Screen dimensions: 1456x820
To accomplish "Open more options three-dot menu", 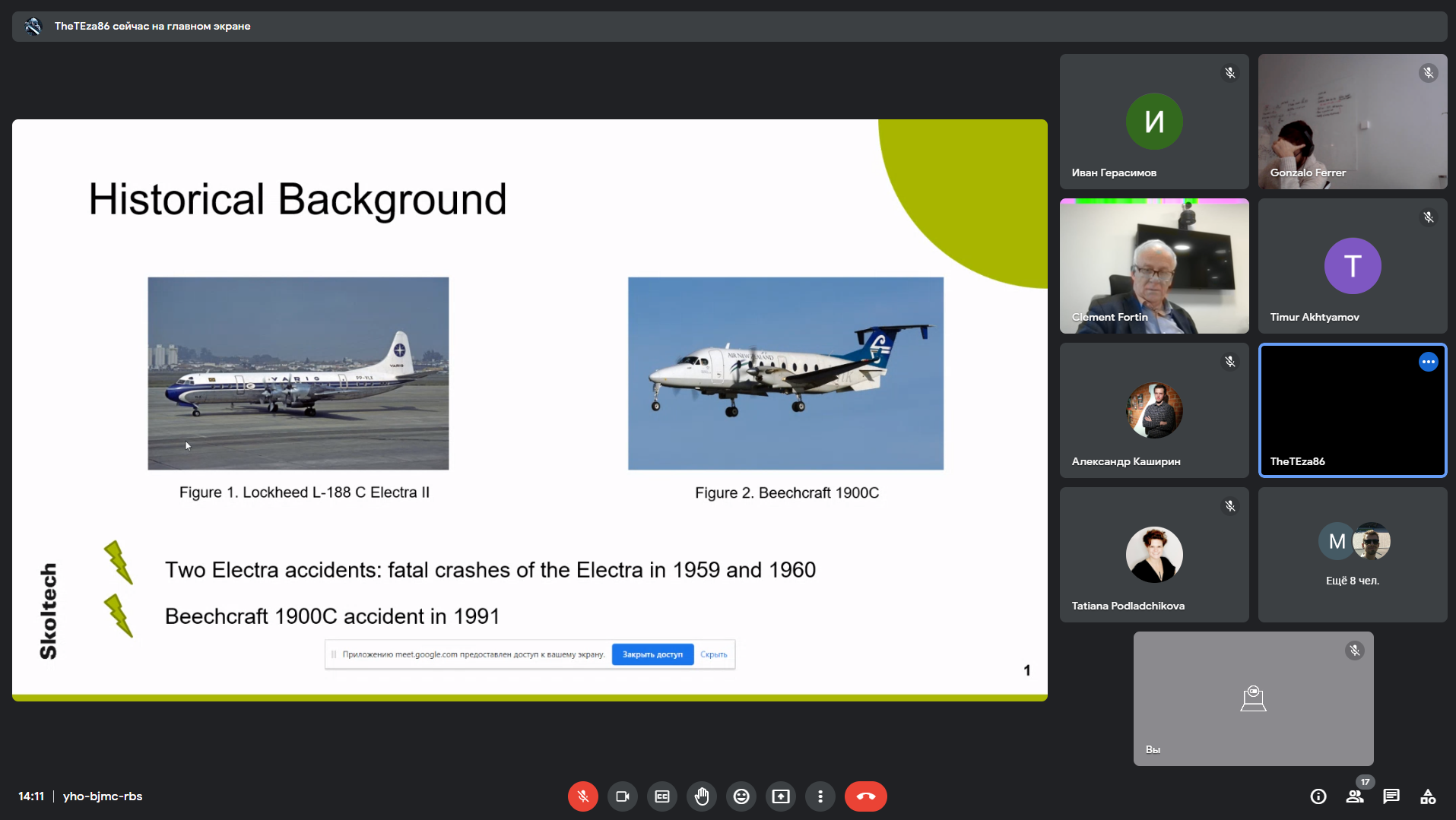I will click(820, 796).
